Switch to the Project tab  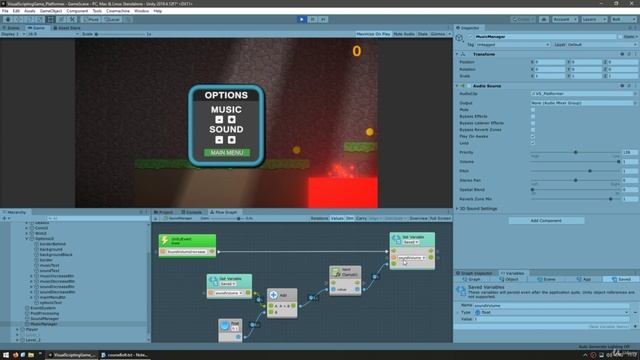point(163,212)
